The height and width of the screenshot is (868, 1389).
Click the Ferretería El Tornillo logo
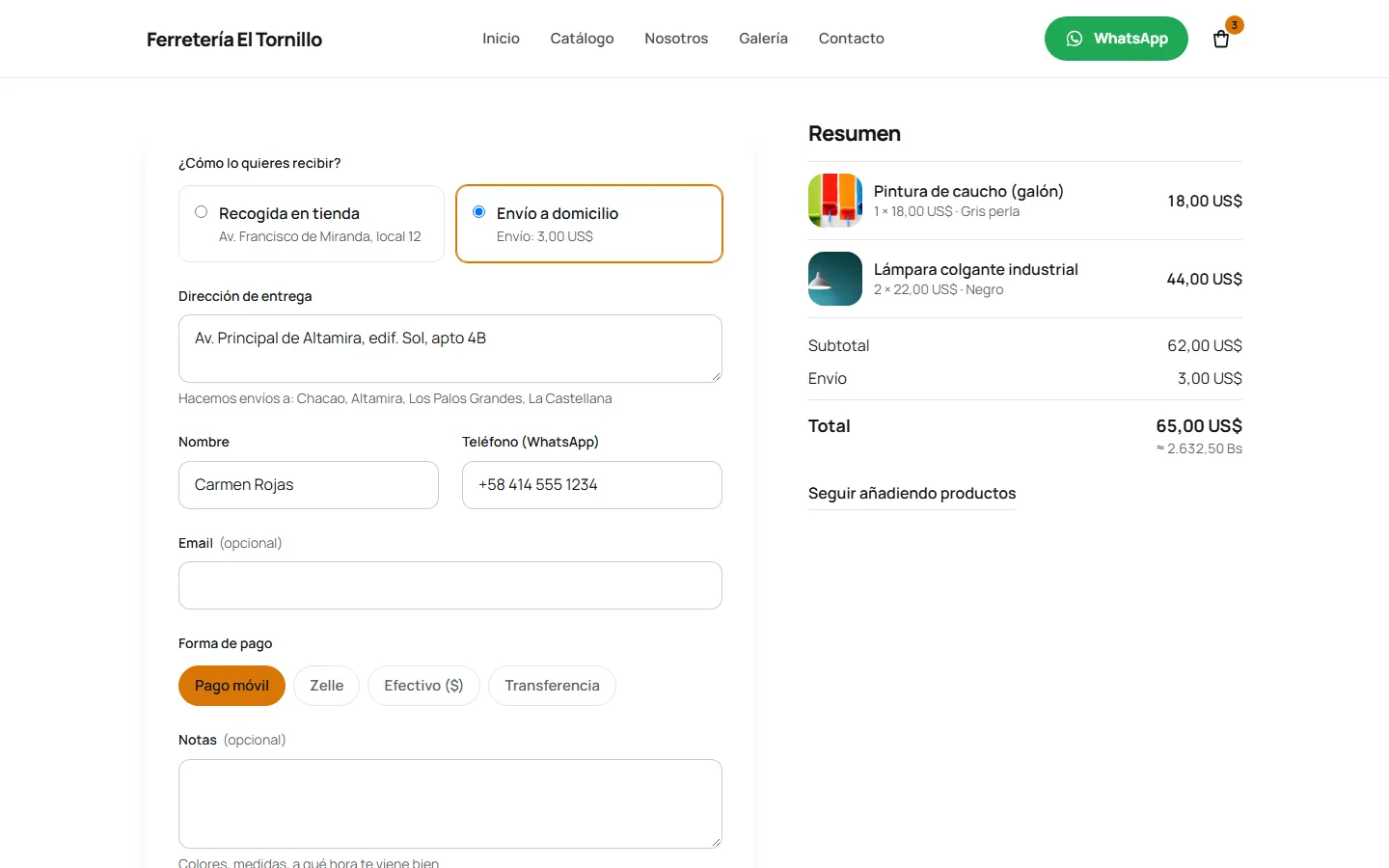point(234,39)
